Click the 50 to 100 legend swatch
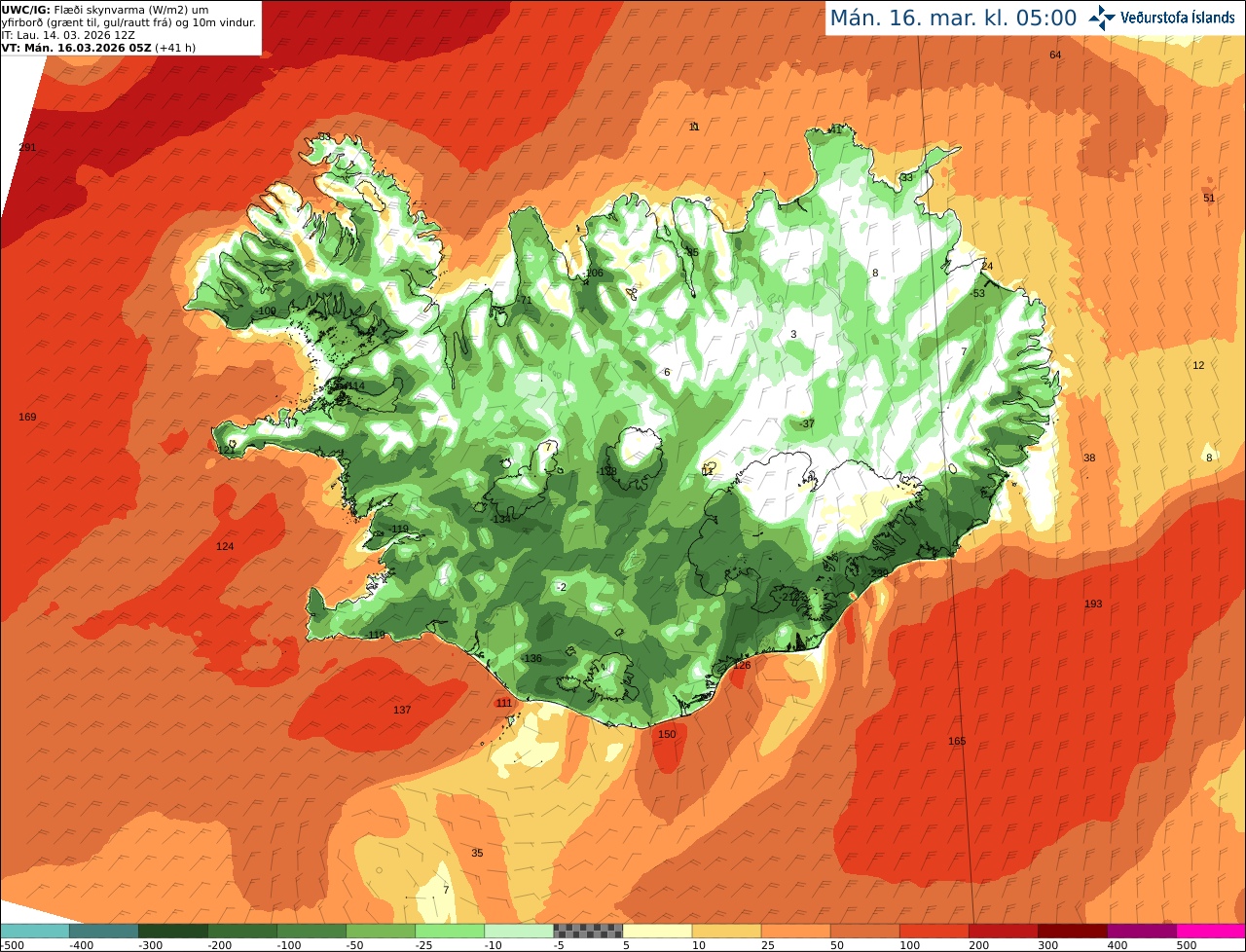This screenshot has height=952, width=1246. tap(864, 931)
